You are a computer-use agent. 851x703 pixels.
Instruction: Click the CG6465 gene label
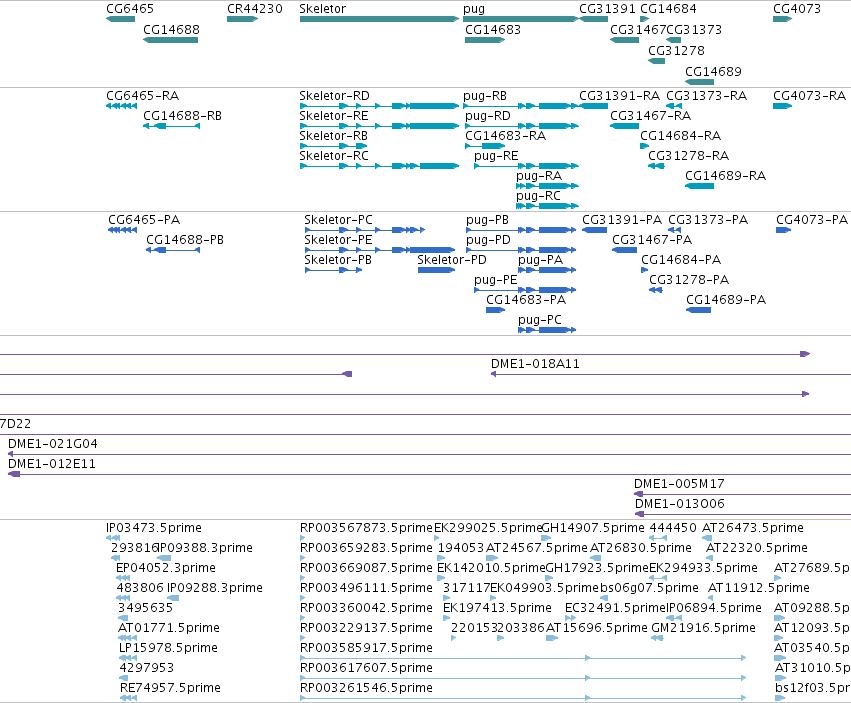pos(130,9)
